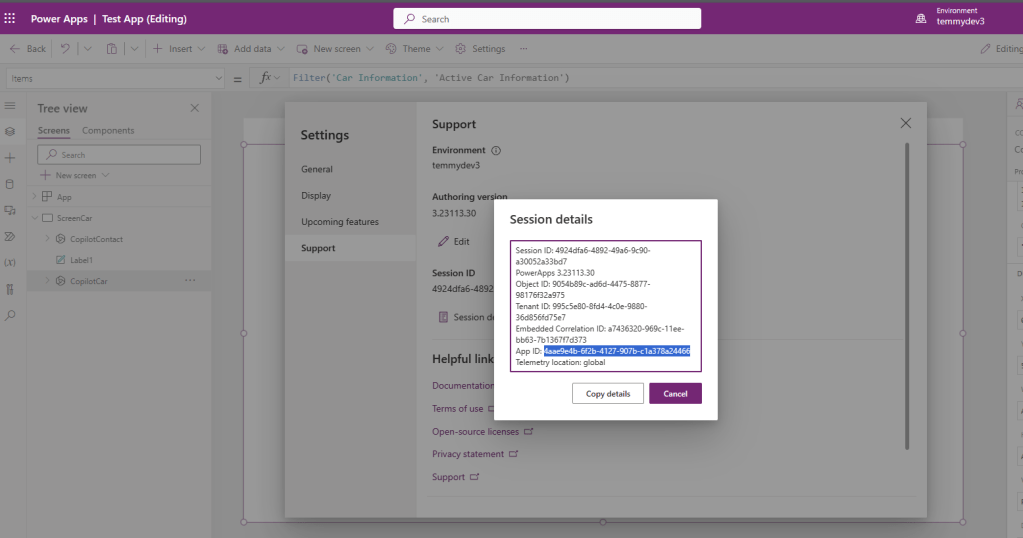Click the top Search box
This screenshot has height=538, width=1023.
[547, 19]
